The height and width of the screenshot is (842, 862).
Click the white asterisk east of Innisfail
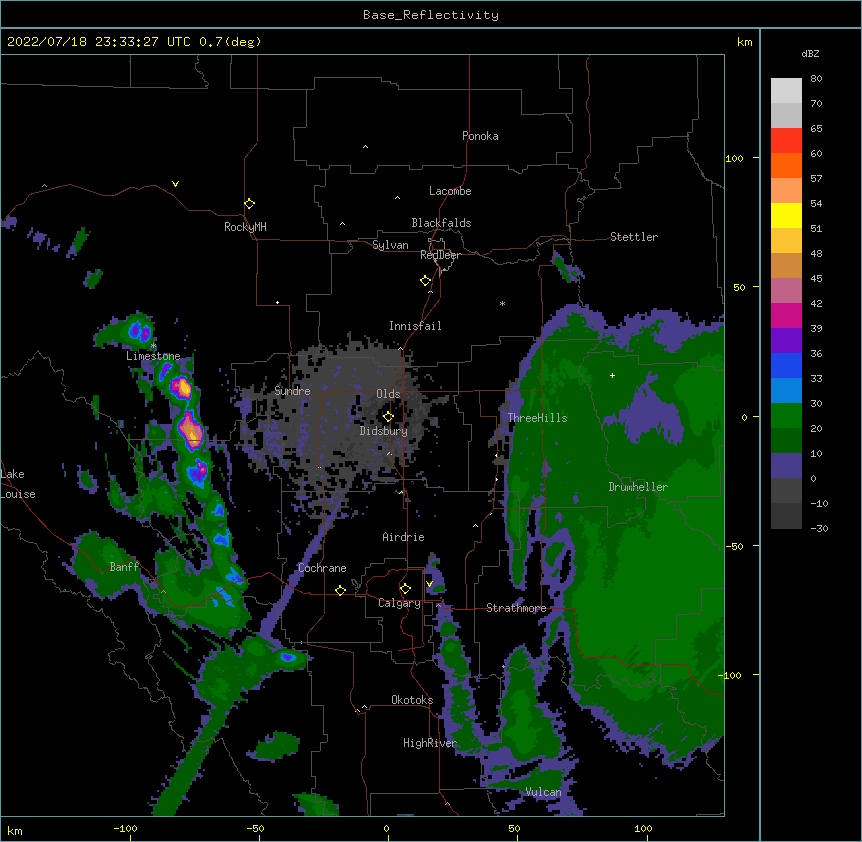[502, 303]
